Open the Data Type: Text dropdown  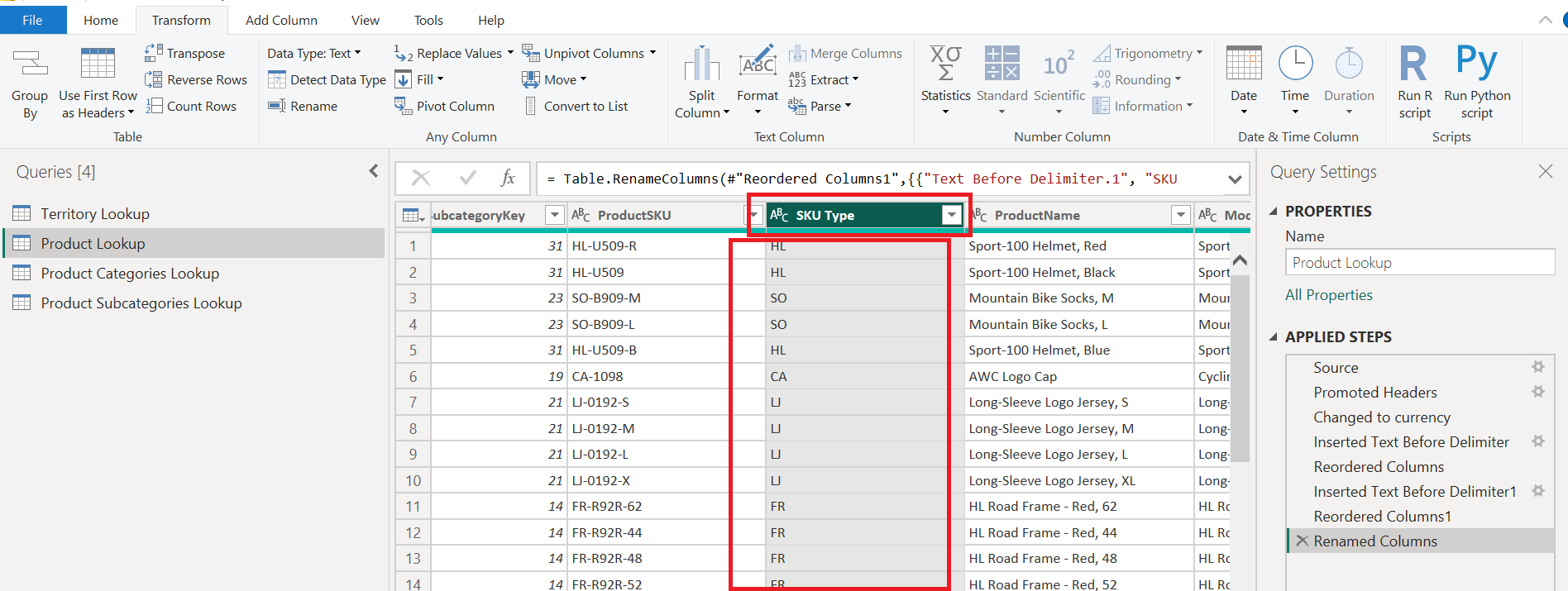tap(314, 53)
